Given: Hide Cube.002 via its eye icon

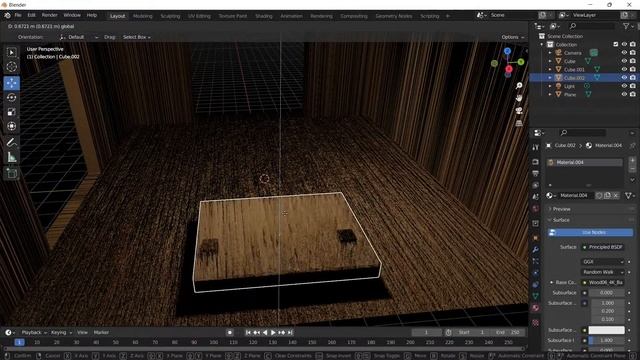Looking at the screenshot, I should coord(624,78).
